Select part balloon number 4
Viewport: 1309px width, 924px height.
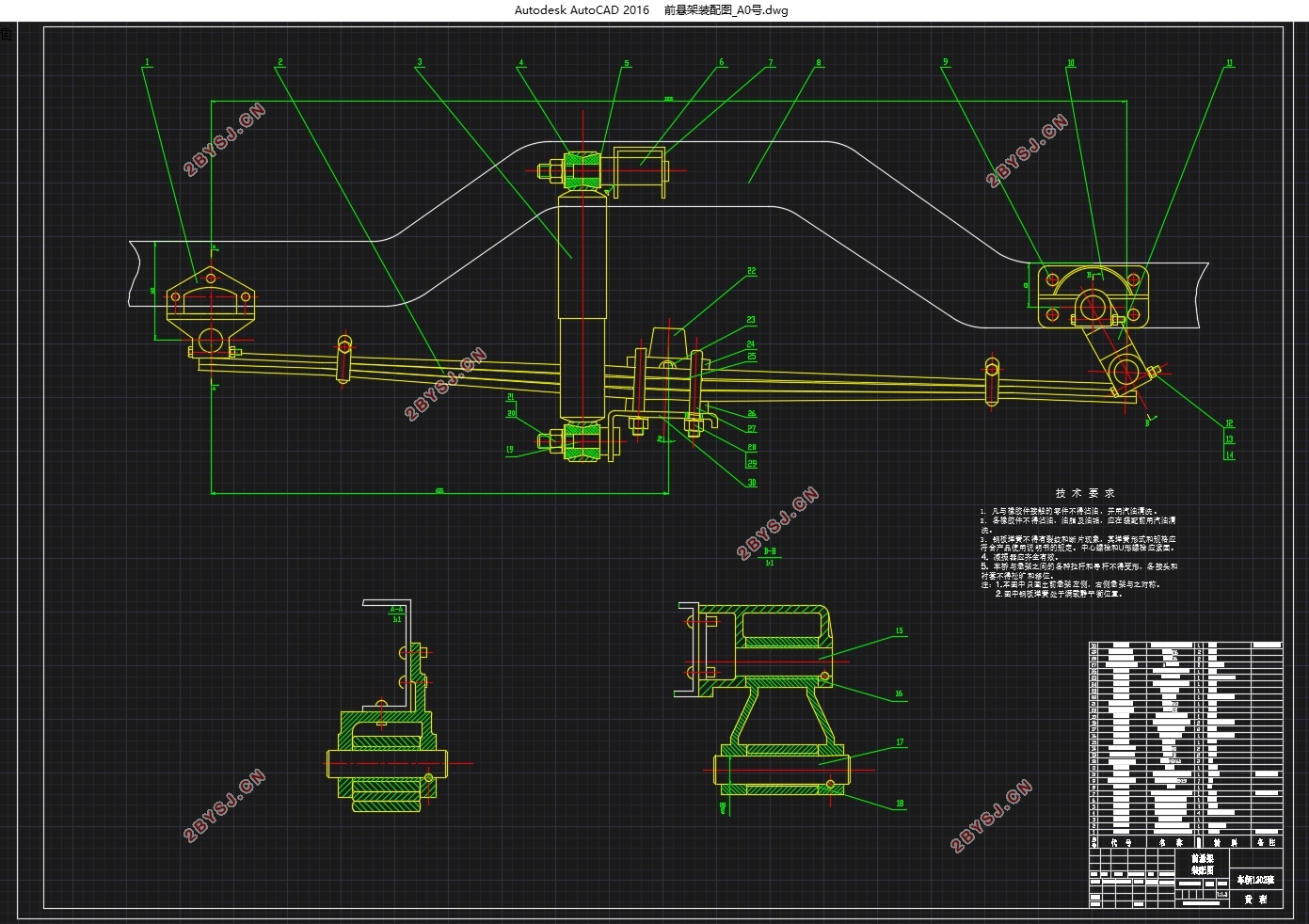(x=521, y=64)
